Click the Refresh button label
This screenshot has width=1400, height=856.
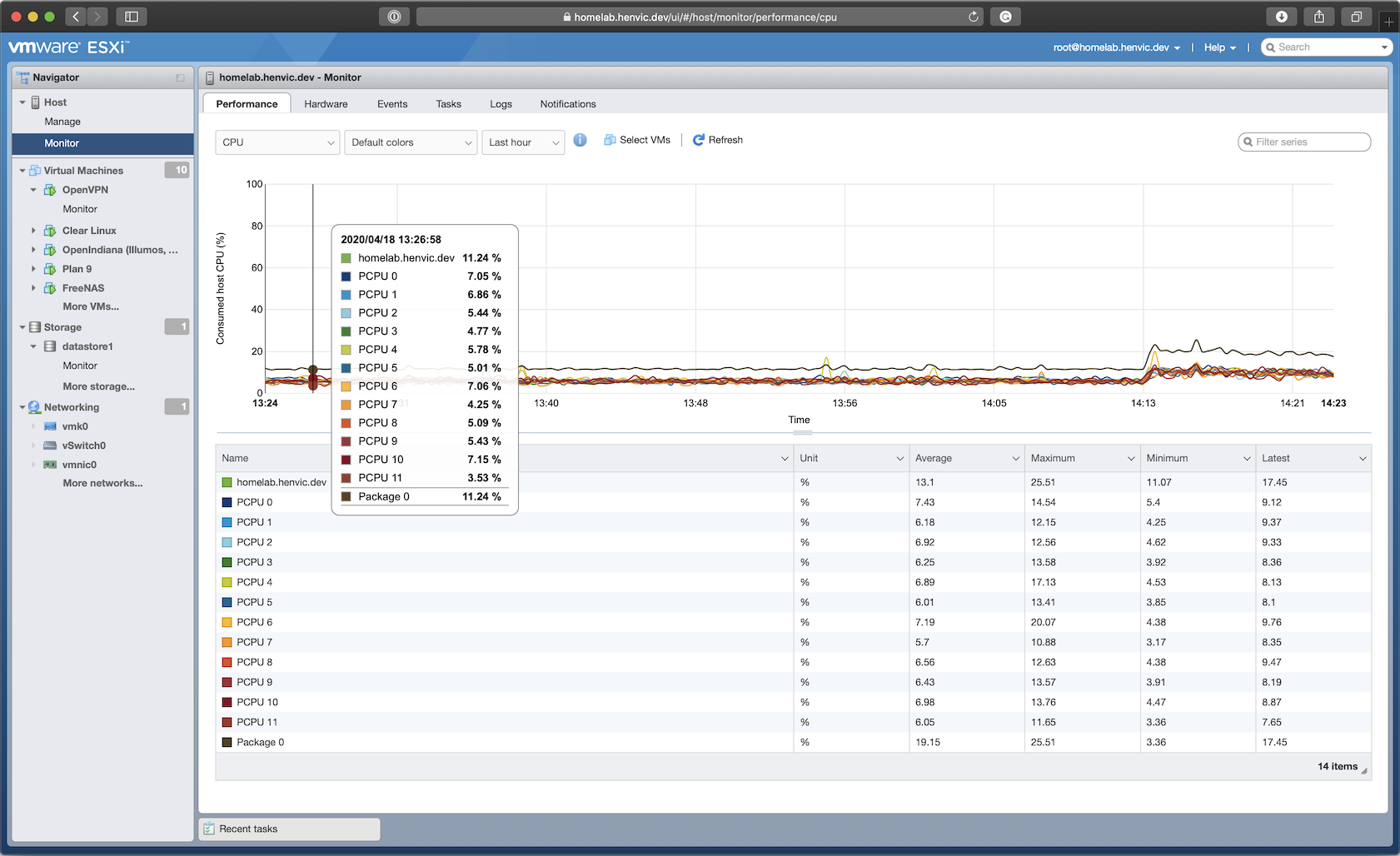pos(725,140)
